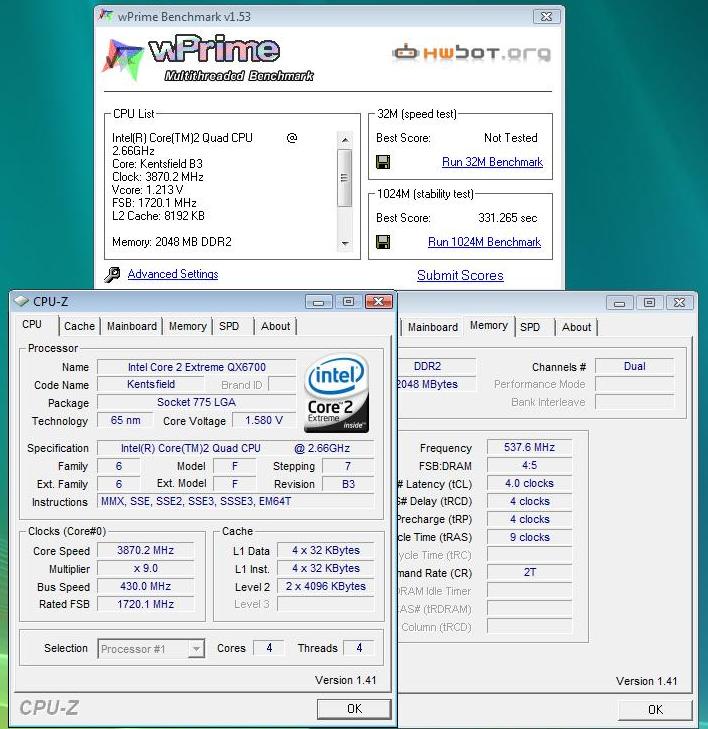The image size is (708, 729).
Task: Click the wPrime logo graphic
Action: pos(208,58)
